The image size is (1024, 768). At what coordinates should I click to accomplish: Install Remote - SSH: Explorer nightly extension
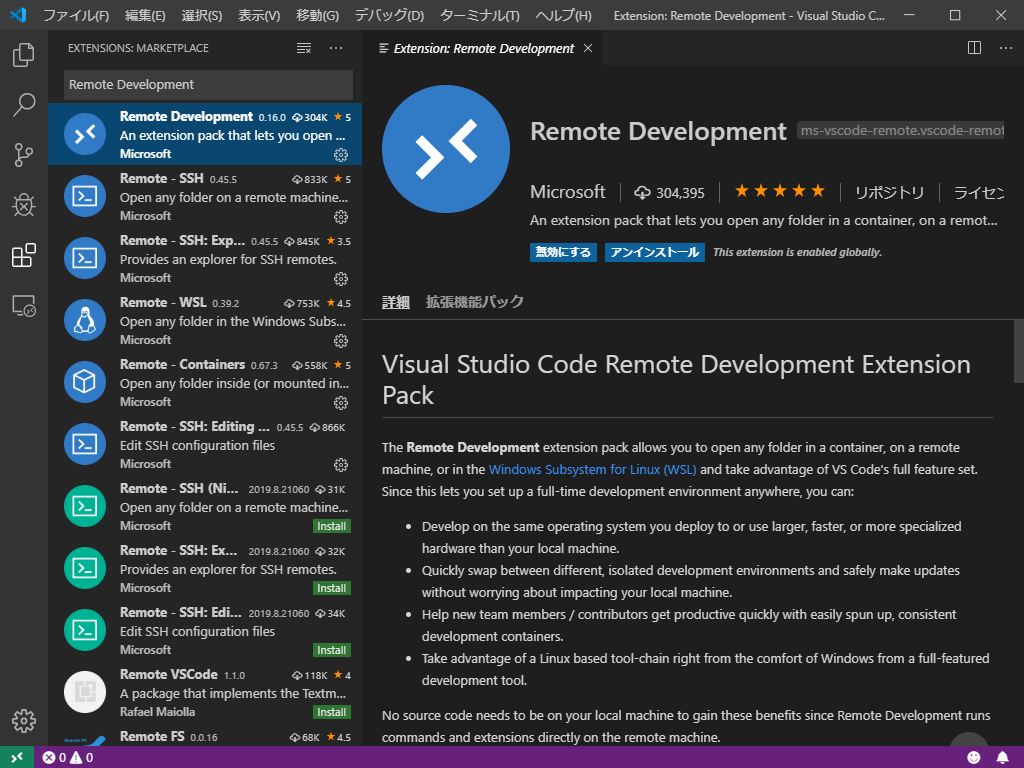point(332,588)
